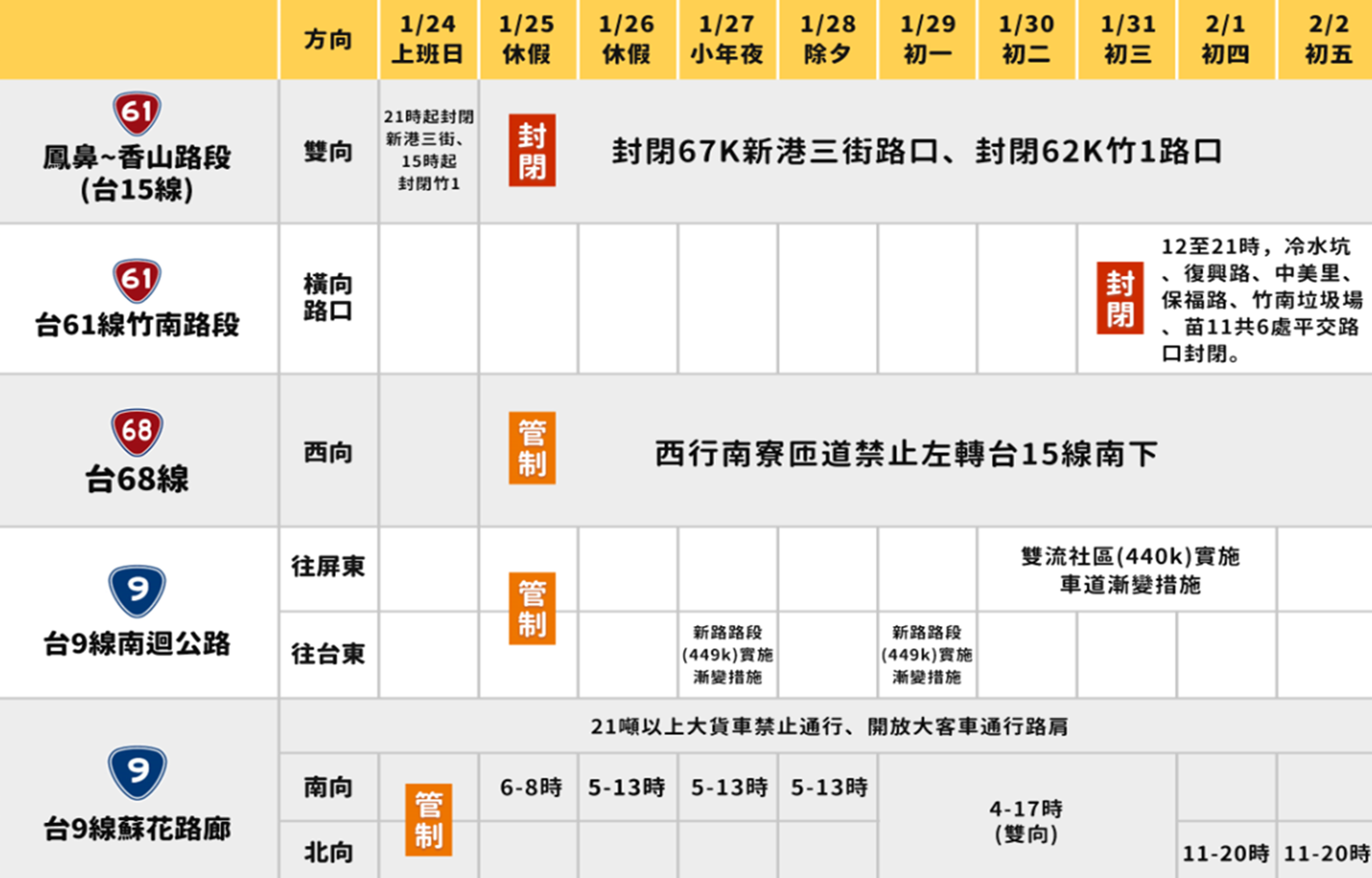The height and width of the screenshot is (878, 1372).
Task: Click the orange 管制 badge in 台68線 row
Action: point(532,449)
